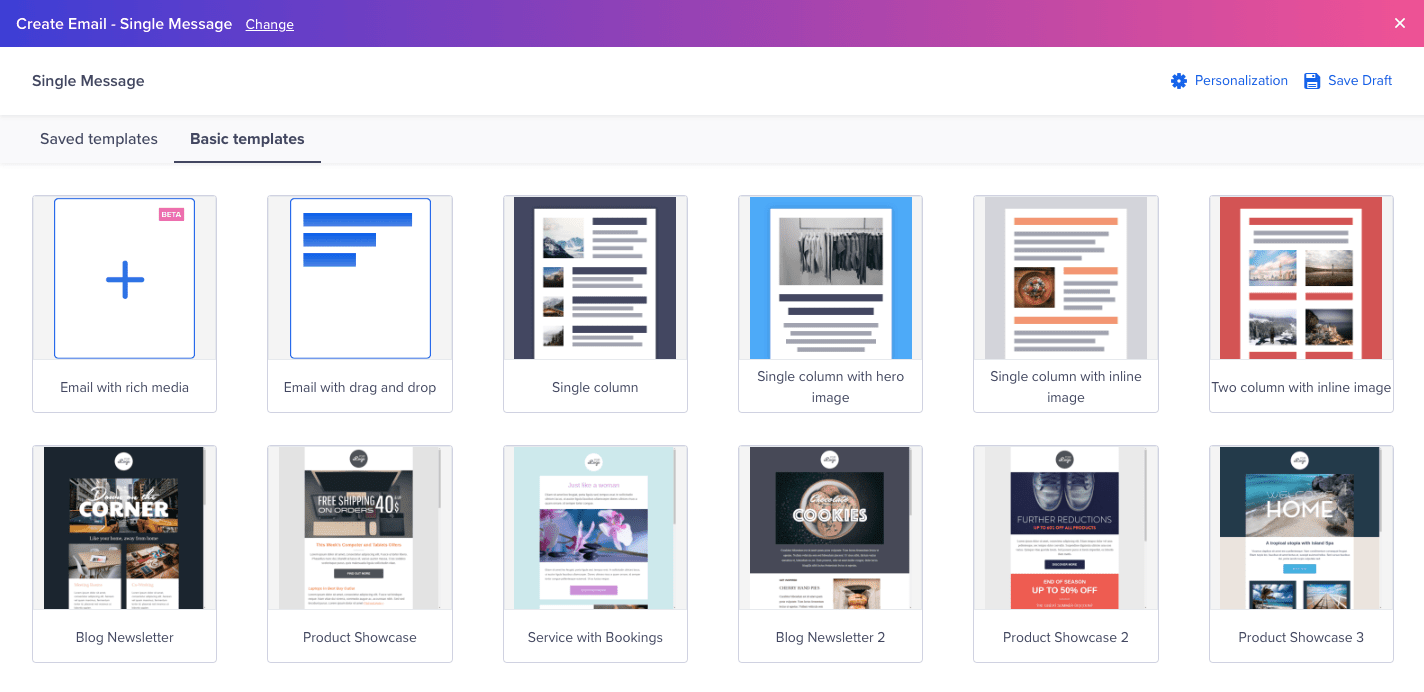1424x692 pixels.
Task: Choose the Single column with inline image template
Action: coord(1065,278)
